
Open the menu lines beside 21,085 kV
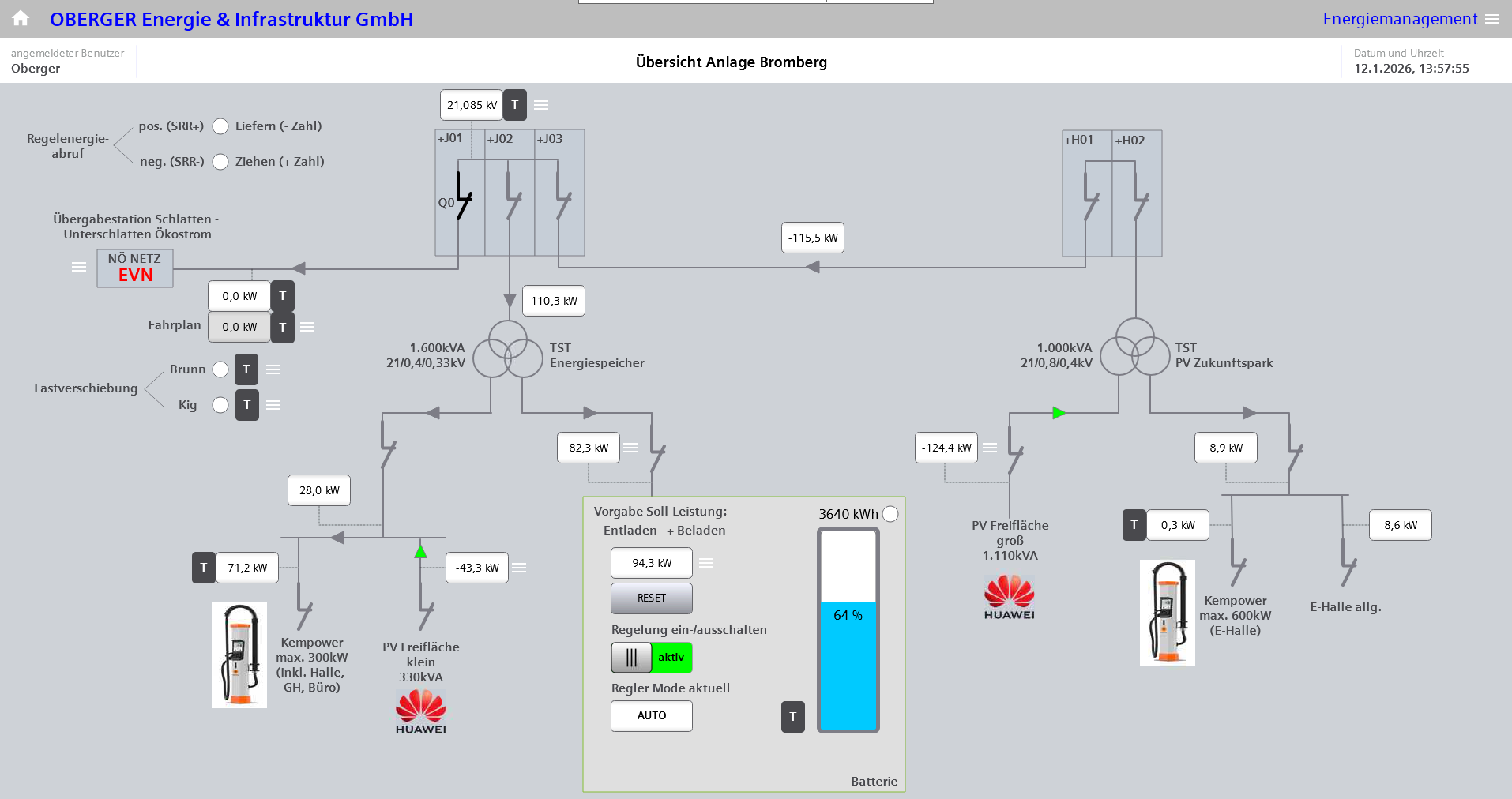pyautogui.click(x=541, y=105)
